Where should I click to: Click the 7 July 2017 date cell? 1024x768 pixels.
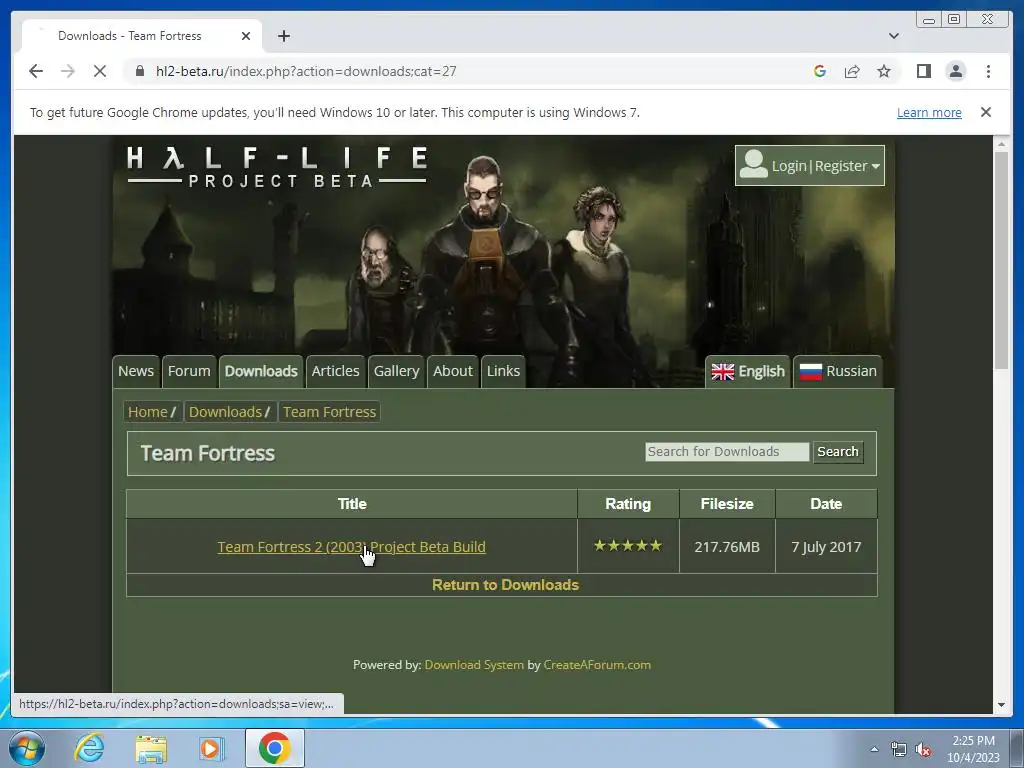pos(826,547)
